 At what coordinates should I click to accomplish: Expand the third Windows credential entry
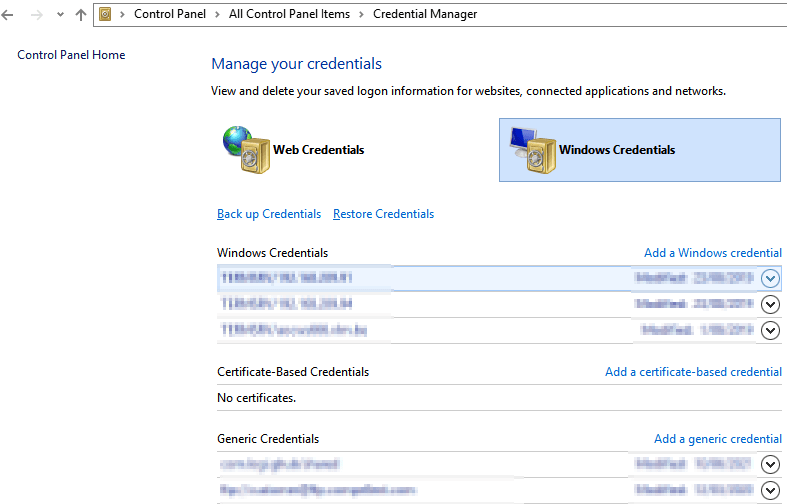(770, 330)
